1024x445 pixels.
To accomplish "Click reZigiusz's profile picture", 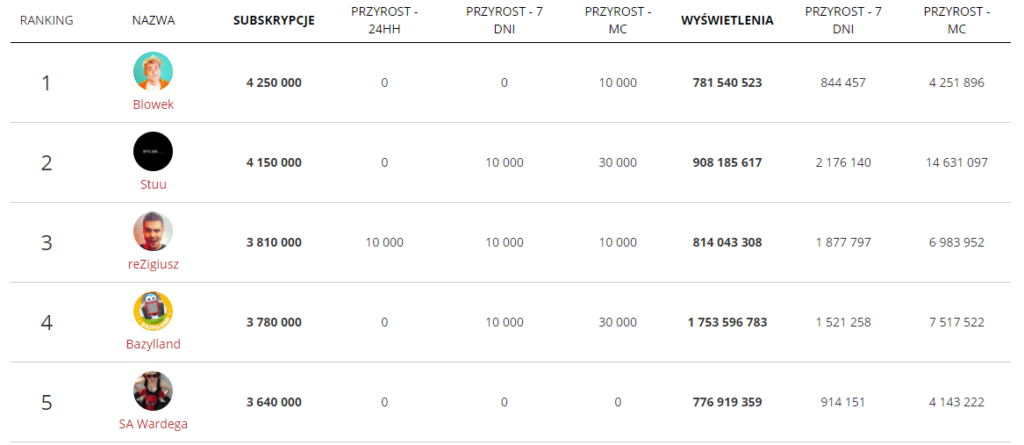I will point(153,231).
